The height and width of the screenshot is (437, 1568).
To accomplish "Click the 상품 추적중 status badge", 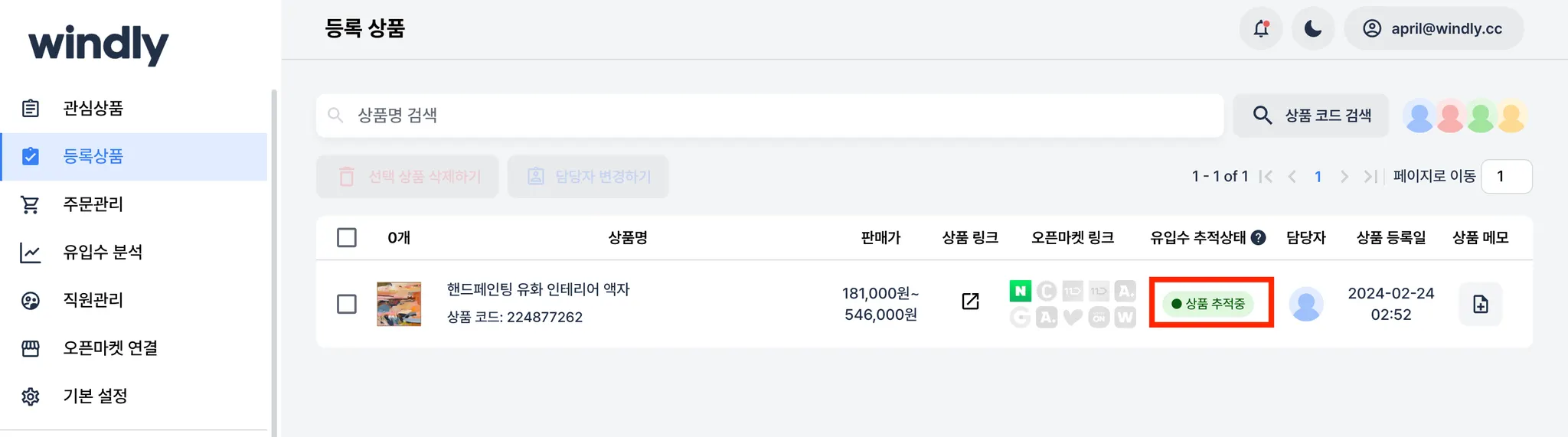I will pyautogui.click(x=1208, y=304).
